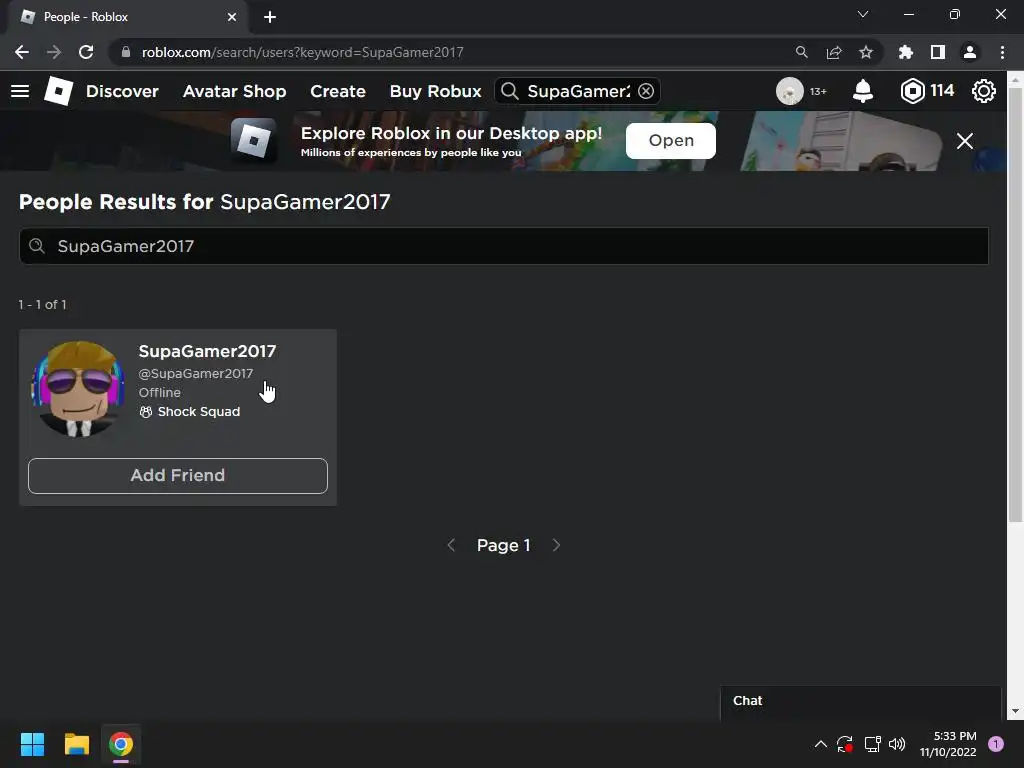1024x768 pixels.
Task: Click the Page 1 label
Action: 504,545
